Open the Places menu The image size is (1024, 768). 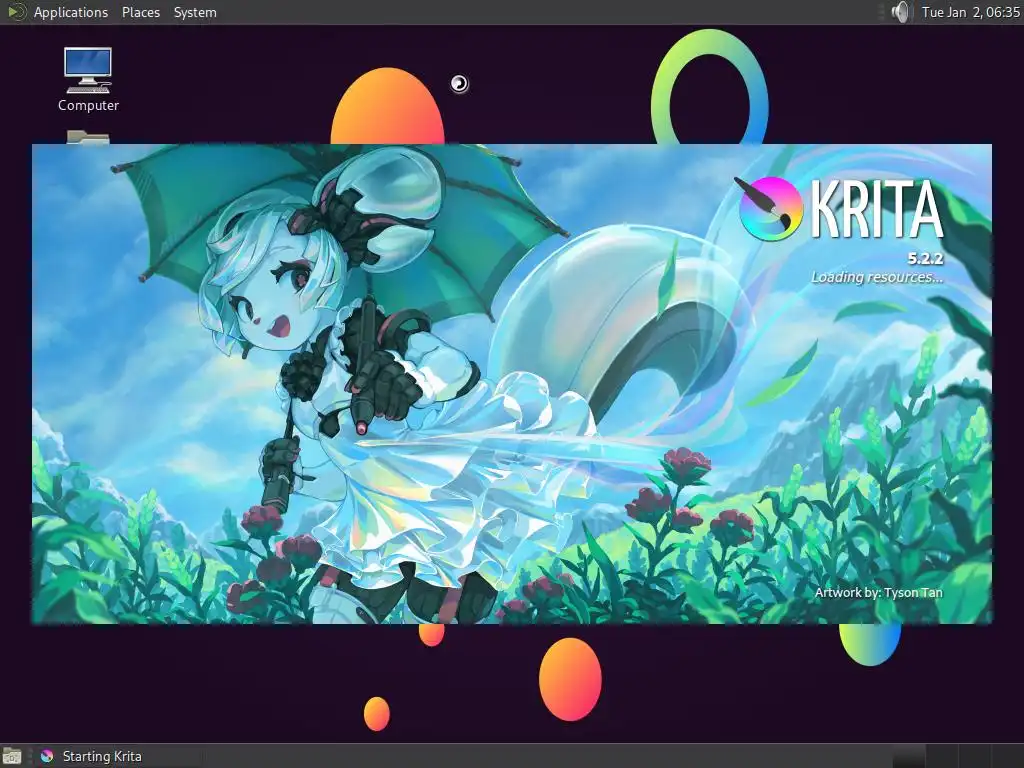(140, 12)
